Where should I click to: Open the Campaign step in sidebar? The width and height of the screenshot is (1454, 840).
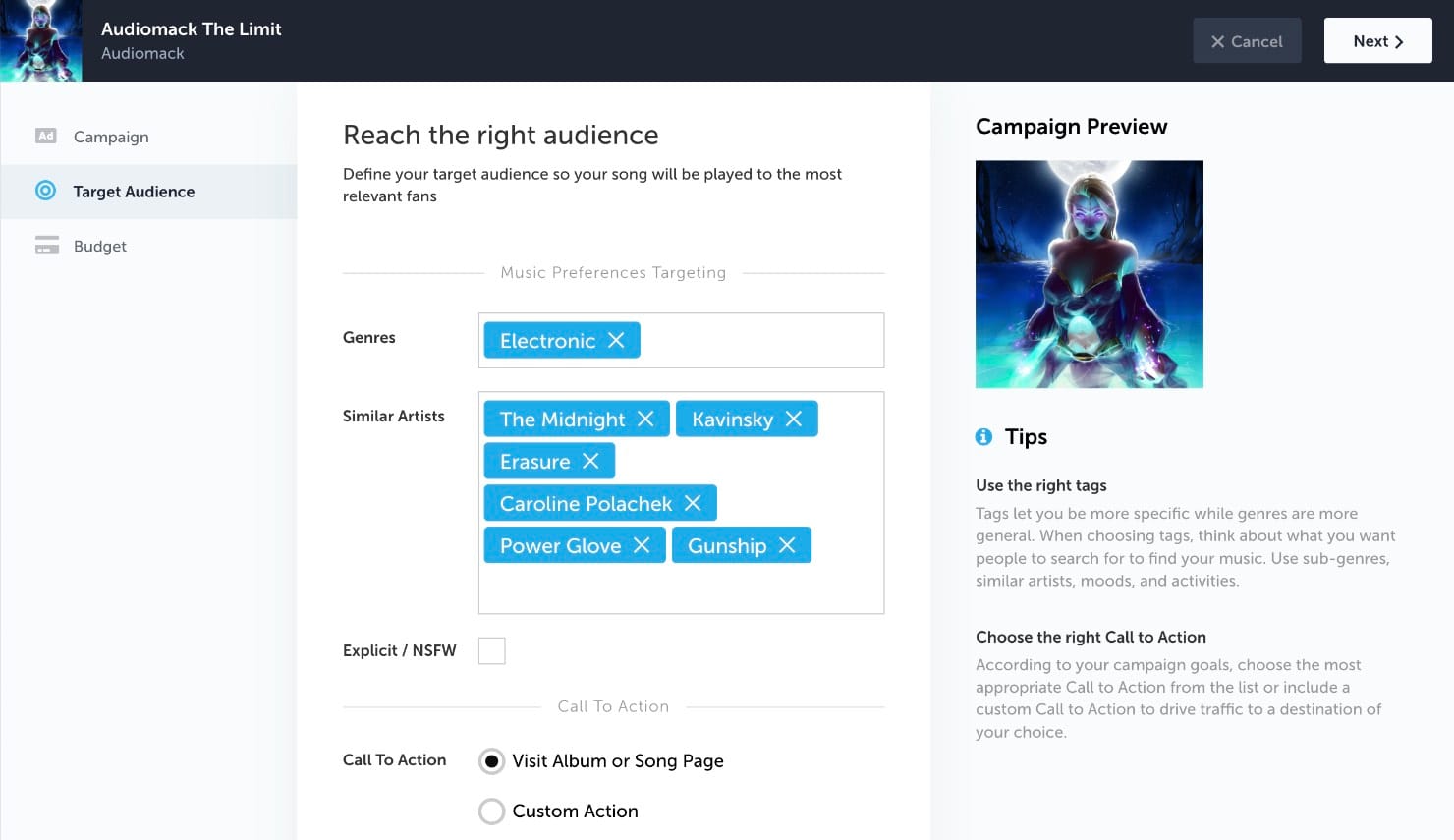pos(110,137)
